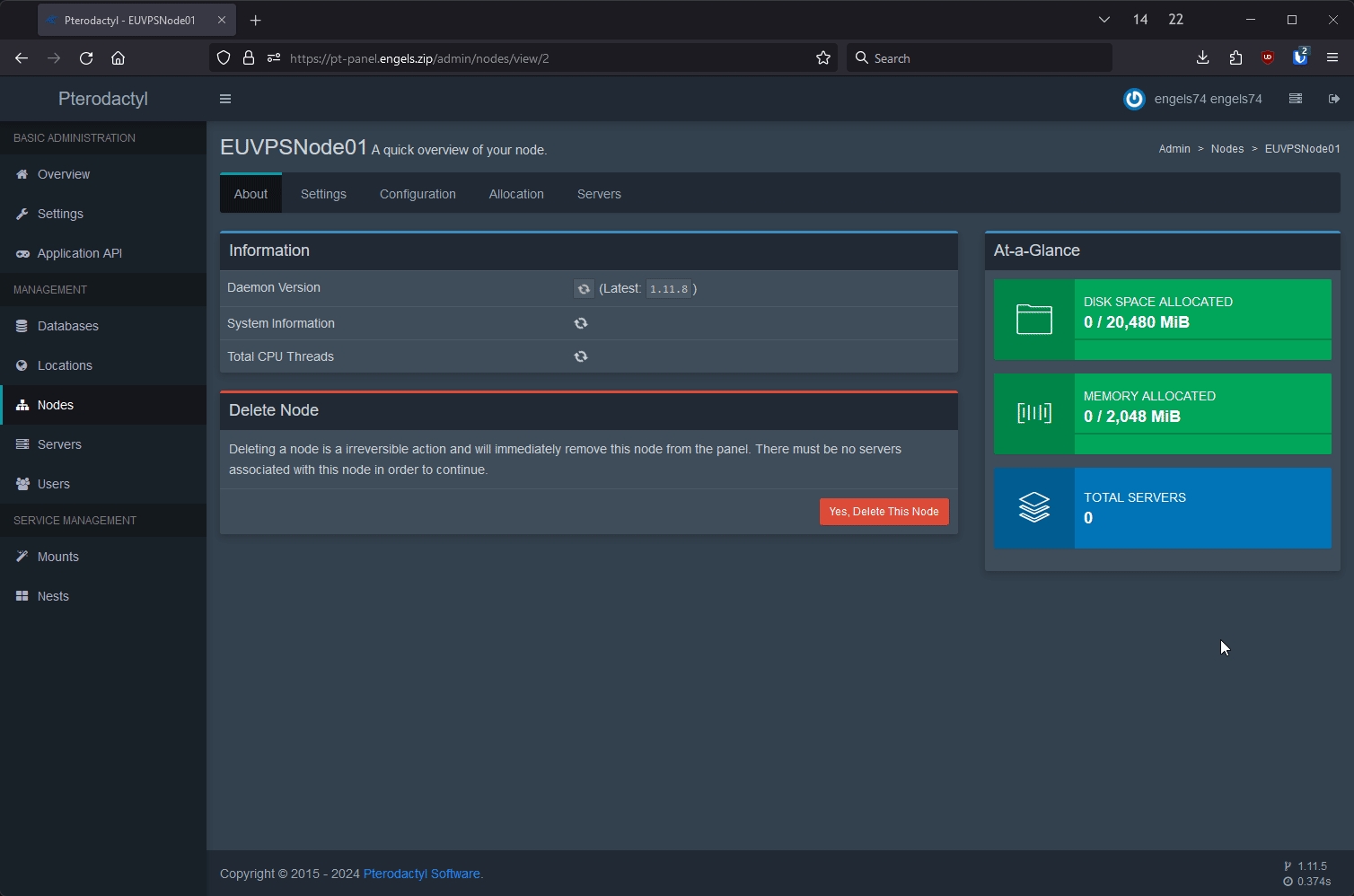Reload the page in browser
1354x896 pixels.
pos(86,58)
